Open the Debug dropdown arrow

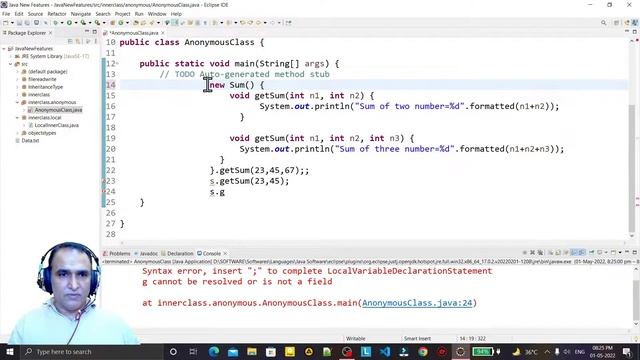[62, 22]
